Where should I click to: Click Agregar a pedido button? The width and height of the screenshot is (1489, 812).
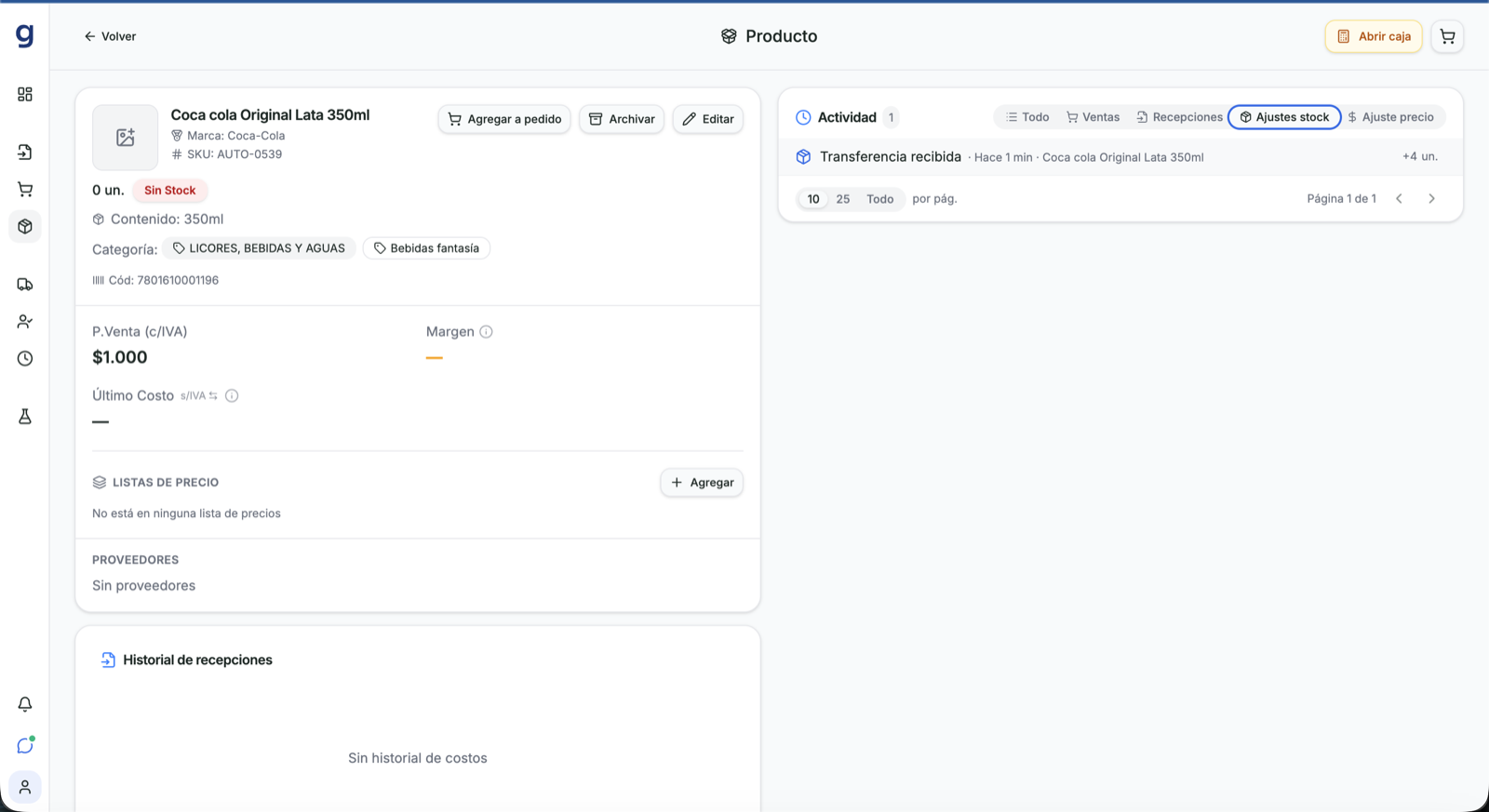(504, 119)
